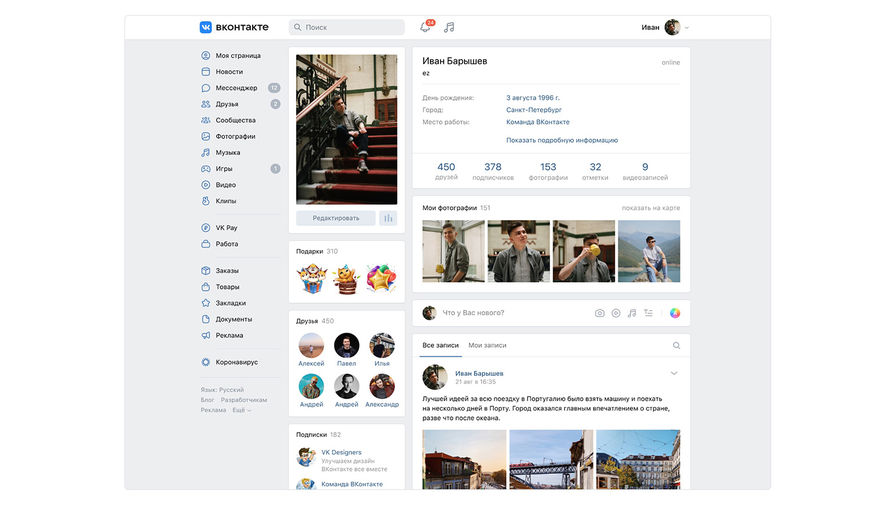Open mountain lake photo thumbnail
The width and height of the screenshot is (895, 505).
click(649, 251)
